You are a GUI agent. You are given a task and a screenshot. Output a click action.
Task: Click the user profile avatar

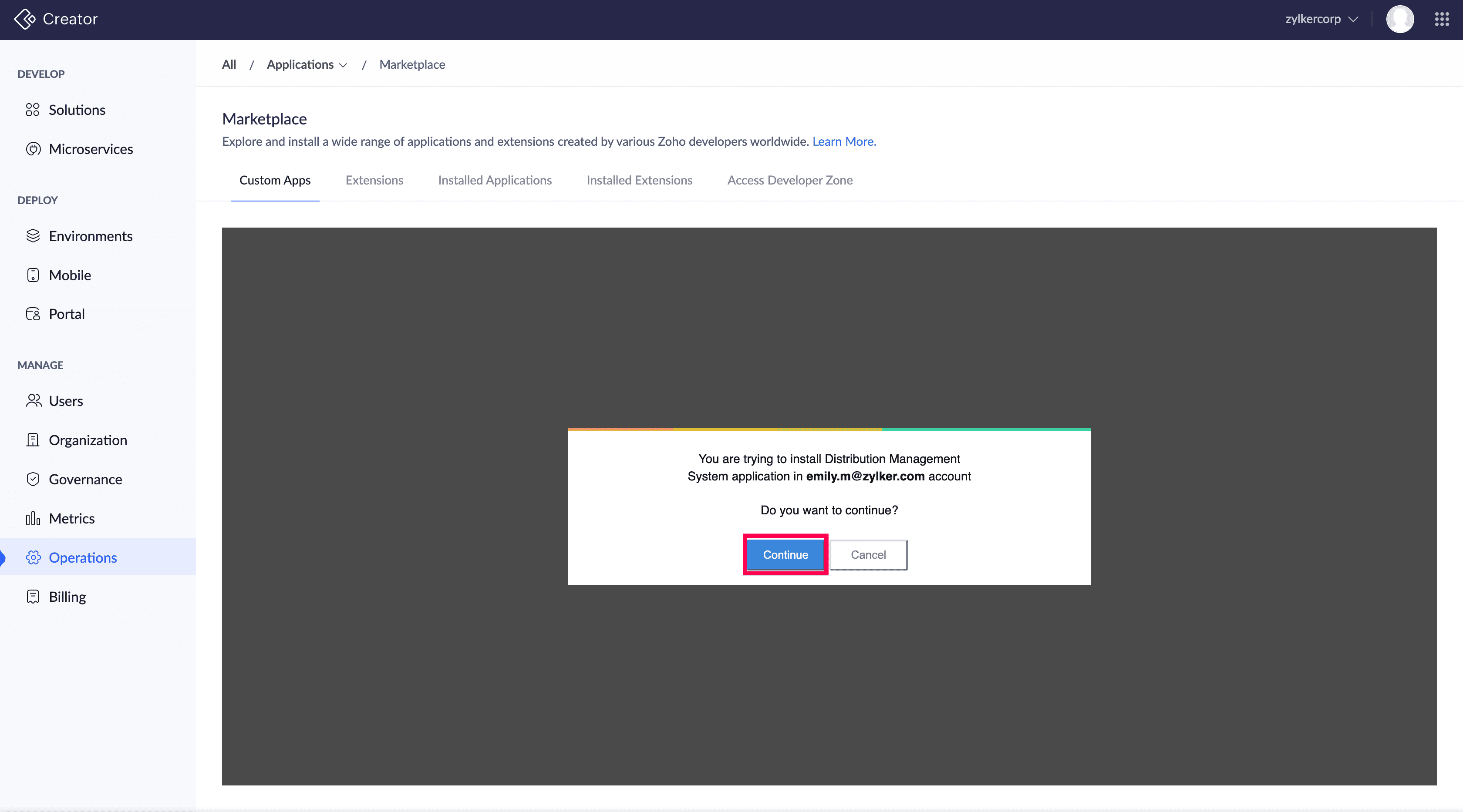point(1399,19)
